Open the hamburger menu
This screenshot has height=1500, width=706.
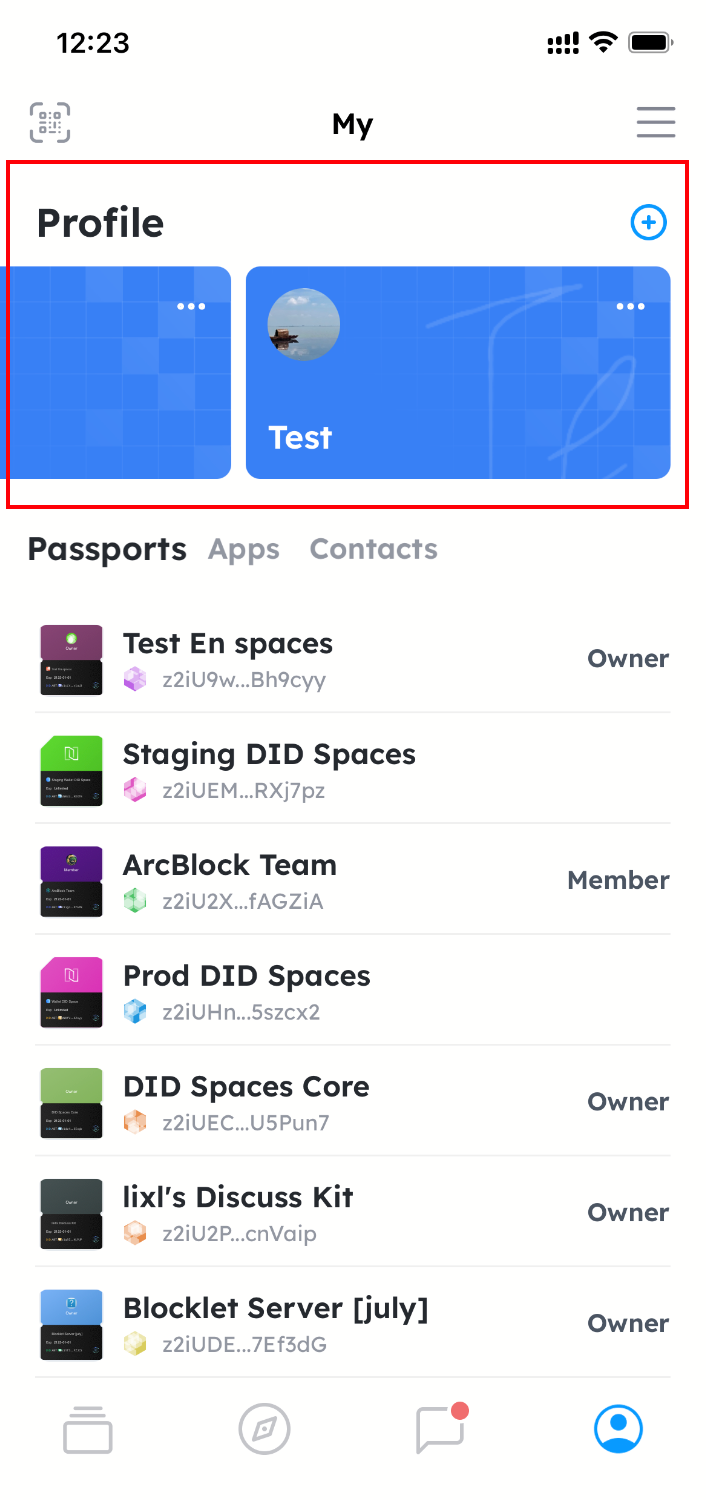(656, 123)
